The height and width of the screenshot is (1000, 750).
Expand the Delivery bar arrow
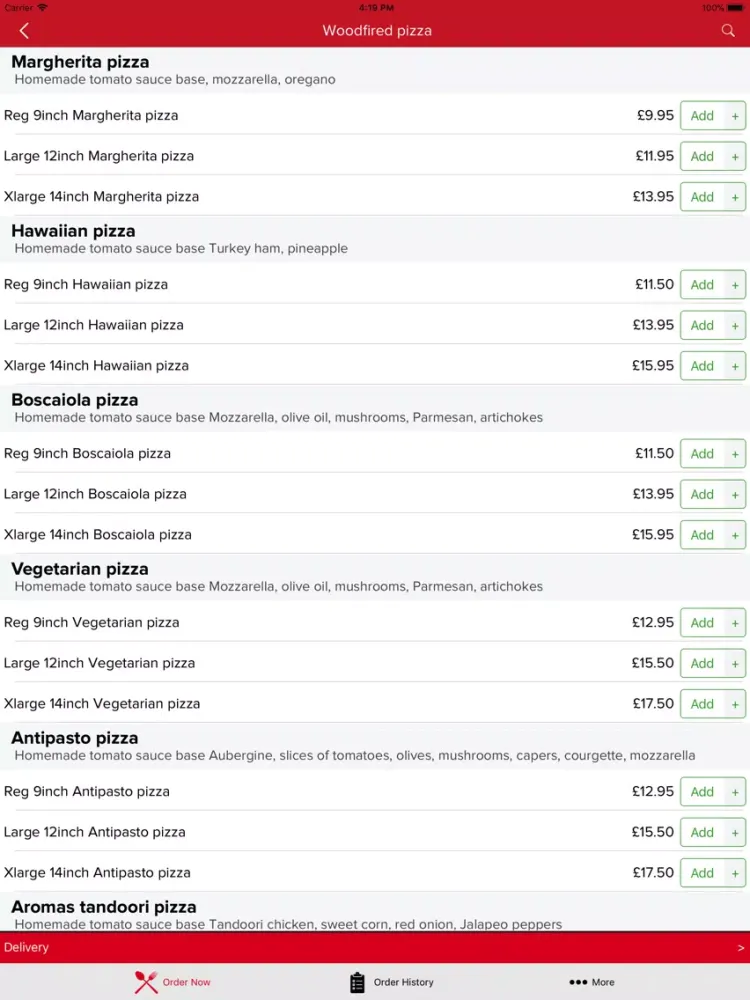click(x=740, y=948)
